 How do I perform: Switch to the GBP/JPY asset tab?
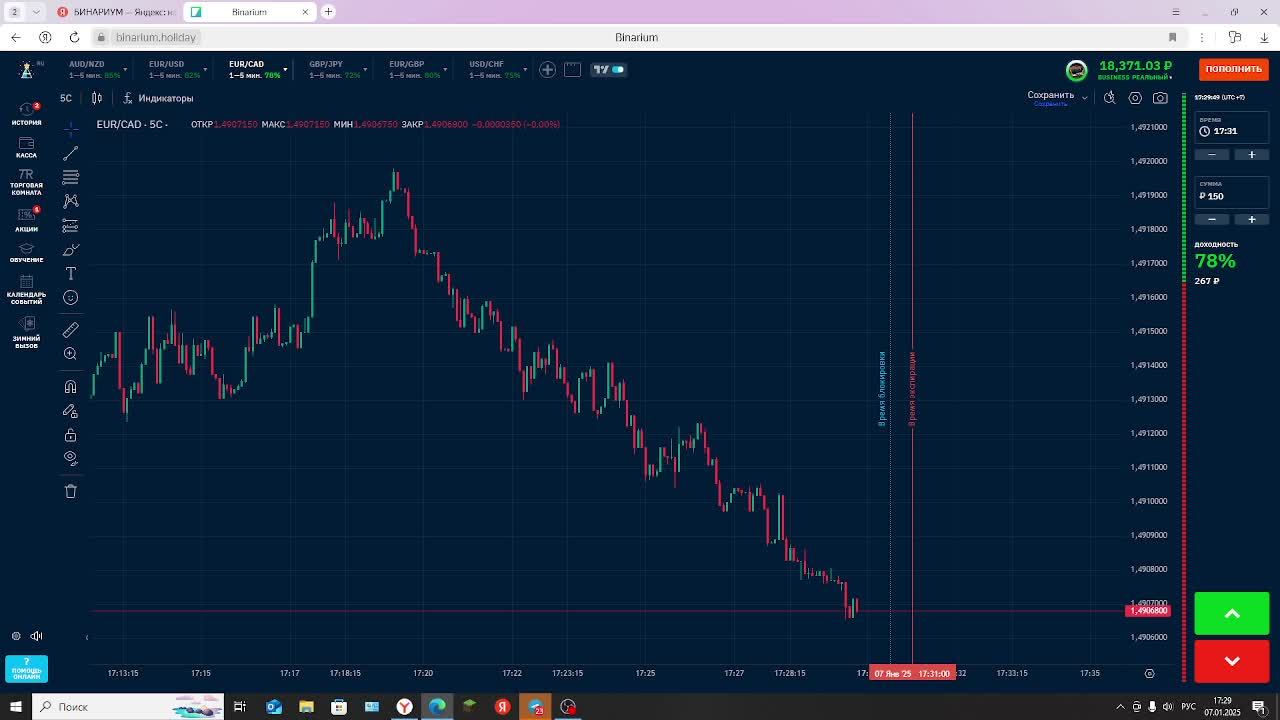pyautogui.click(x=334, y=69)
